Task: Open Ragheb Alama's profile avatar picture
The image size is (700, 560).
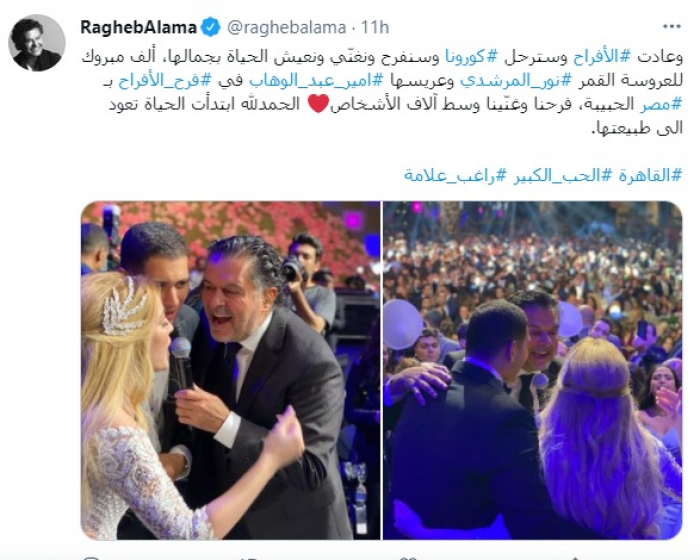Action: (x=37, y=43)
